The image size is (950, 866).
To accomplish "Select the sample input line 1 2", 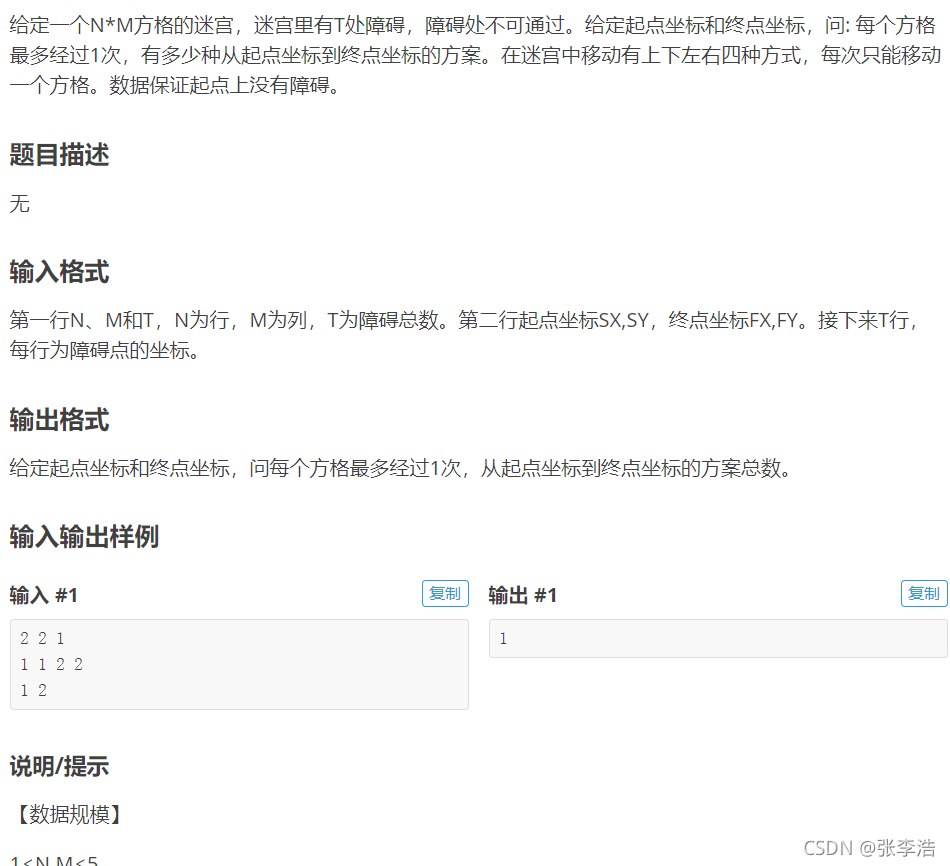I will point(31,690).
